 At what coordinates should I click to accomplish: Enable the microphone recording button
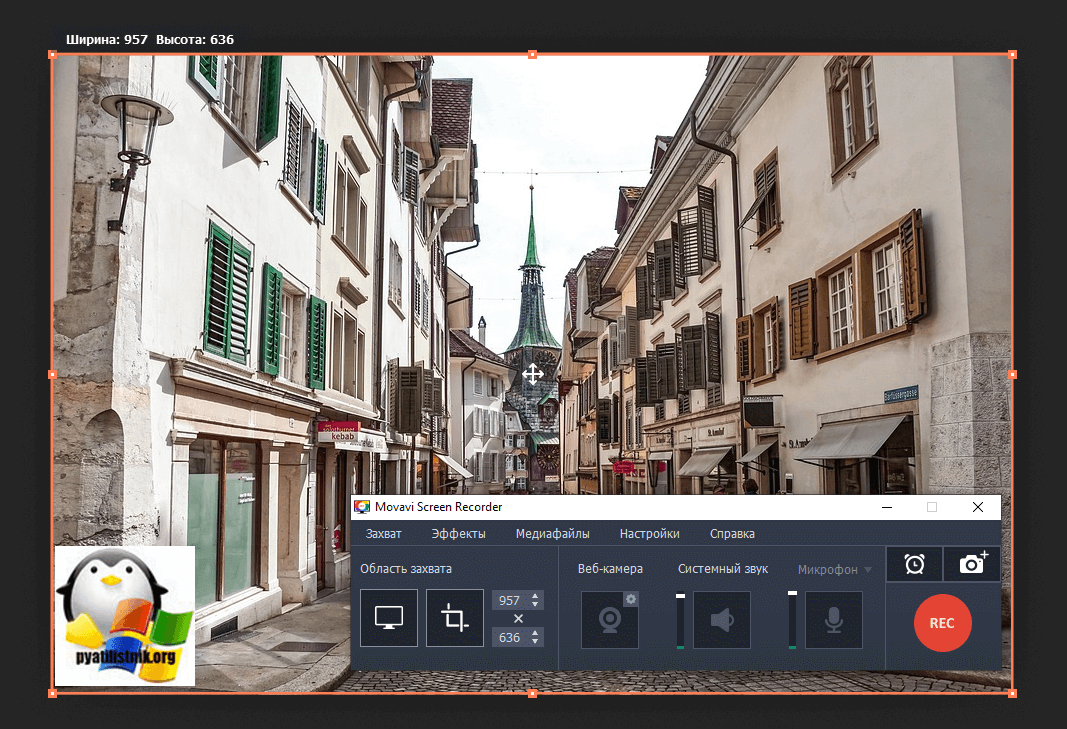833,621
